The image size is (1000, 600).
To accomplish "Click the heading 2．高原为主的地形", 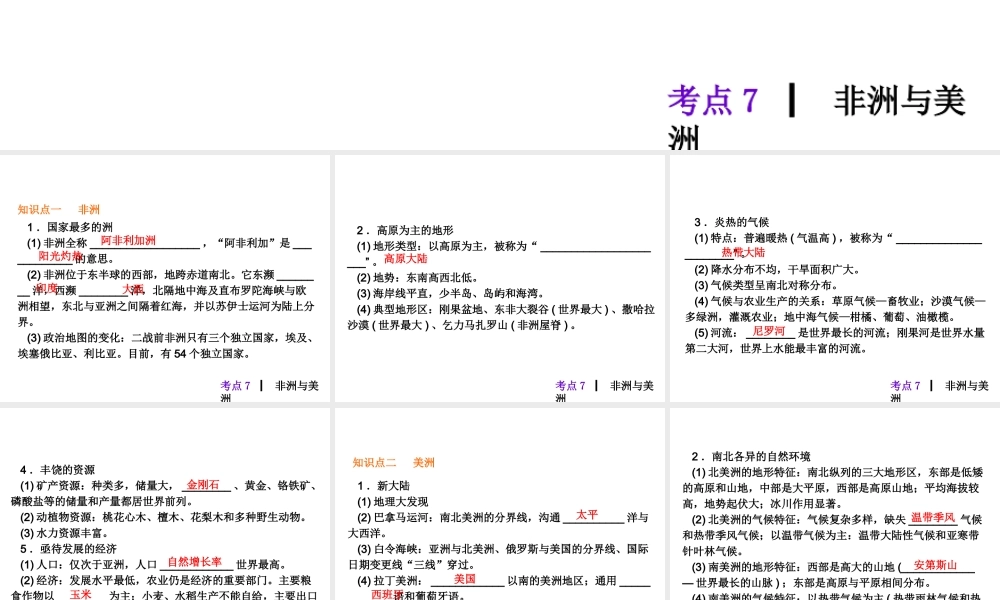I will pyautogui.click(x=405, y=230).
